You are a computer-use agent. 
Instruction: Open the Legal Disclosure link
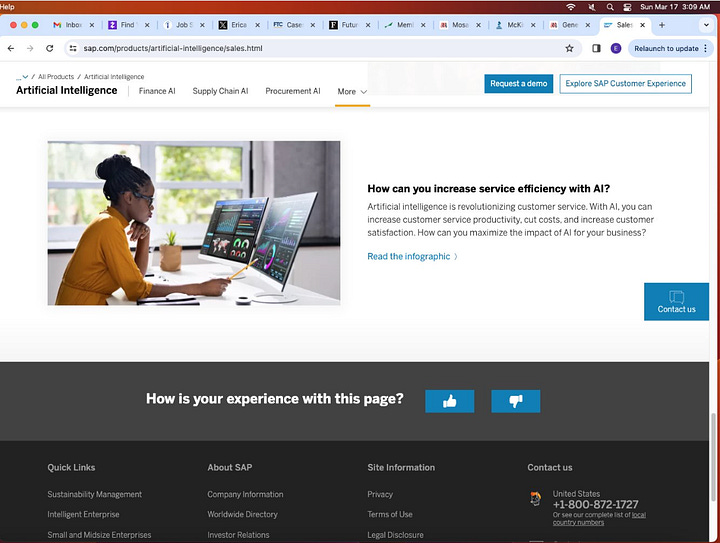tap(395, 535)
